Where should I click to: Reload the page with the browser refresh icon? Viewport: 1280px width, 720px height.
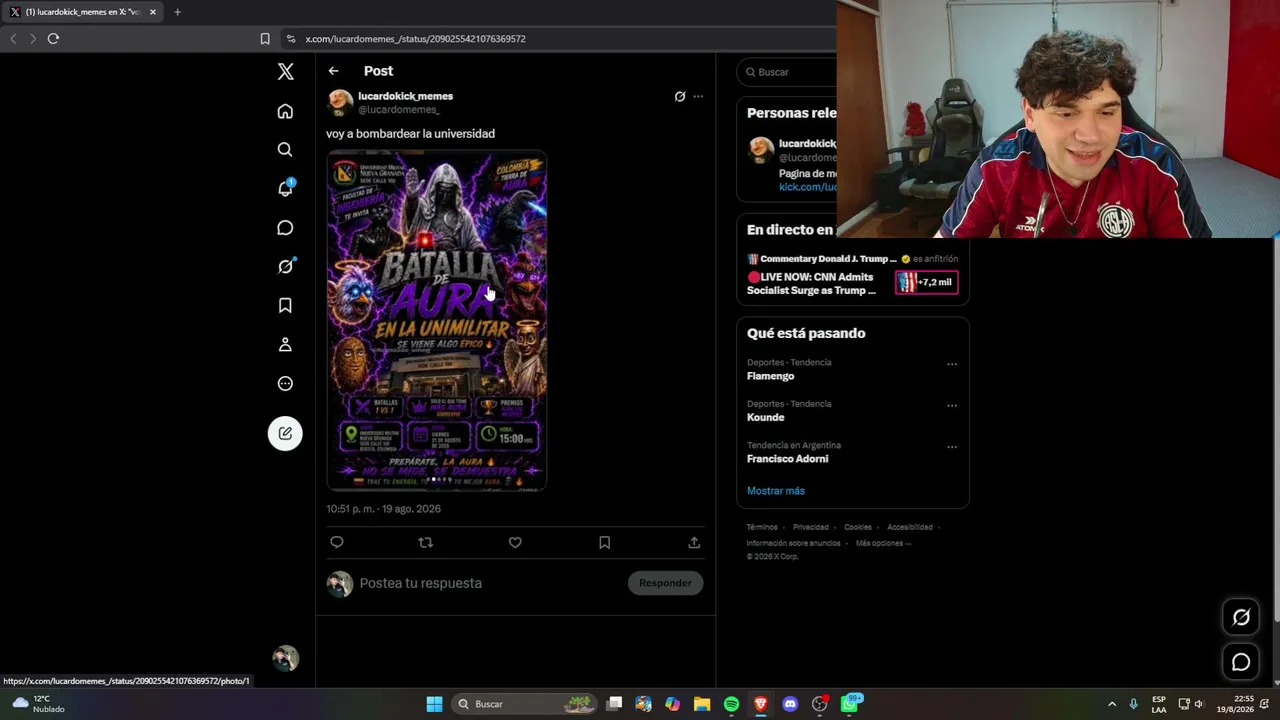click(x=53, y=38)
